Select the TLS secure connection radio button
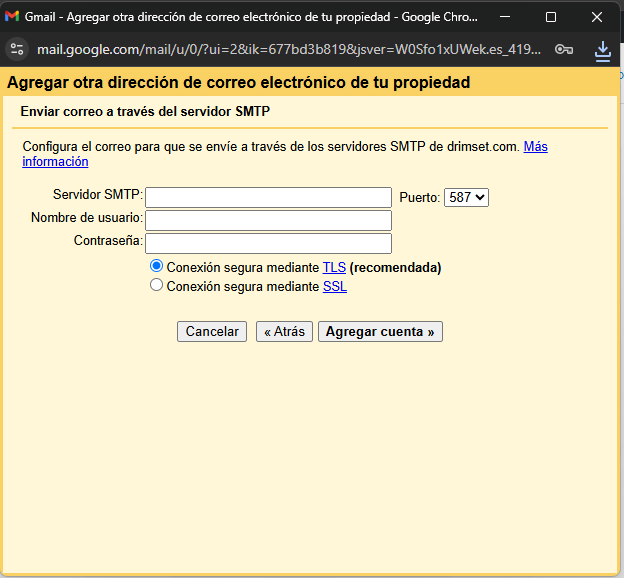624x578 pixels. click(x=156, y=267)
